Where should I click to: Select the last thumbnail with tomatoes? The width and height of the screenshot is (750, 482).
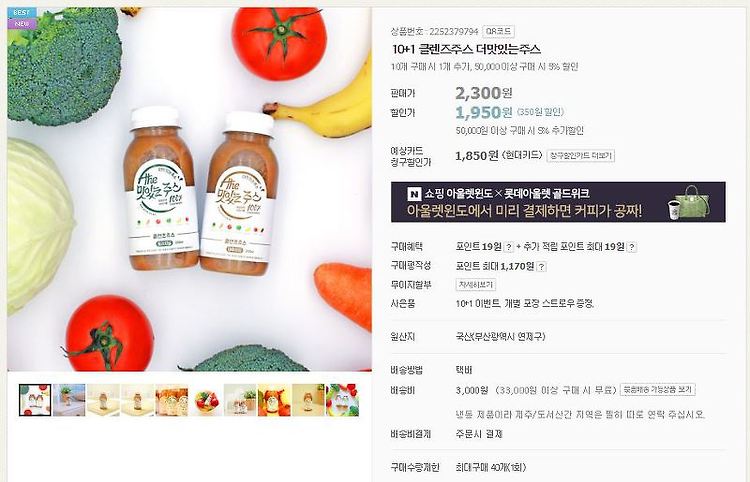click(x=342, y=400)
